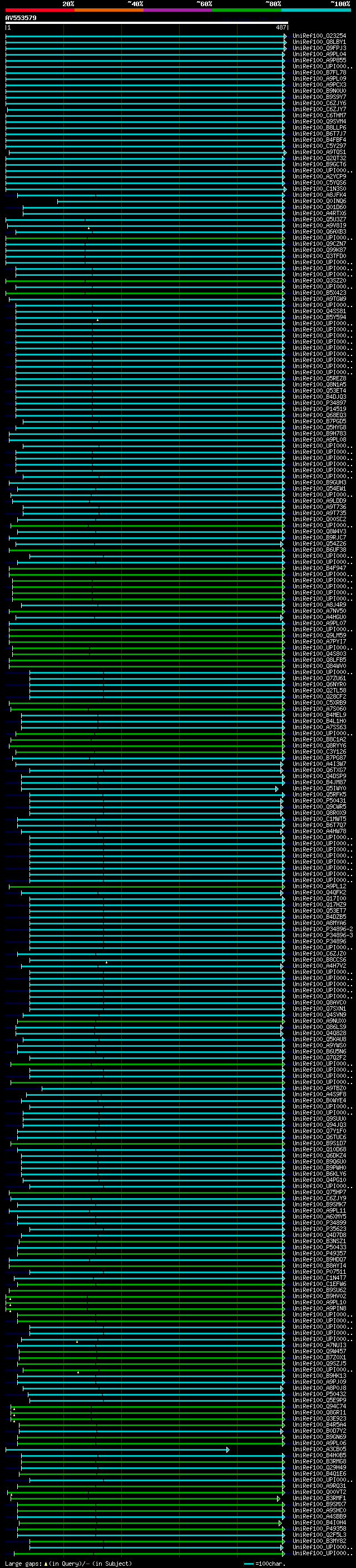Viewport: 356px width, 1568px height.
Task: Select the UniRef100_Q3SZ20 entry
Action: point(319,280)
